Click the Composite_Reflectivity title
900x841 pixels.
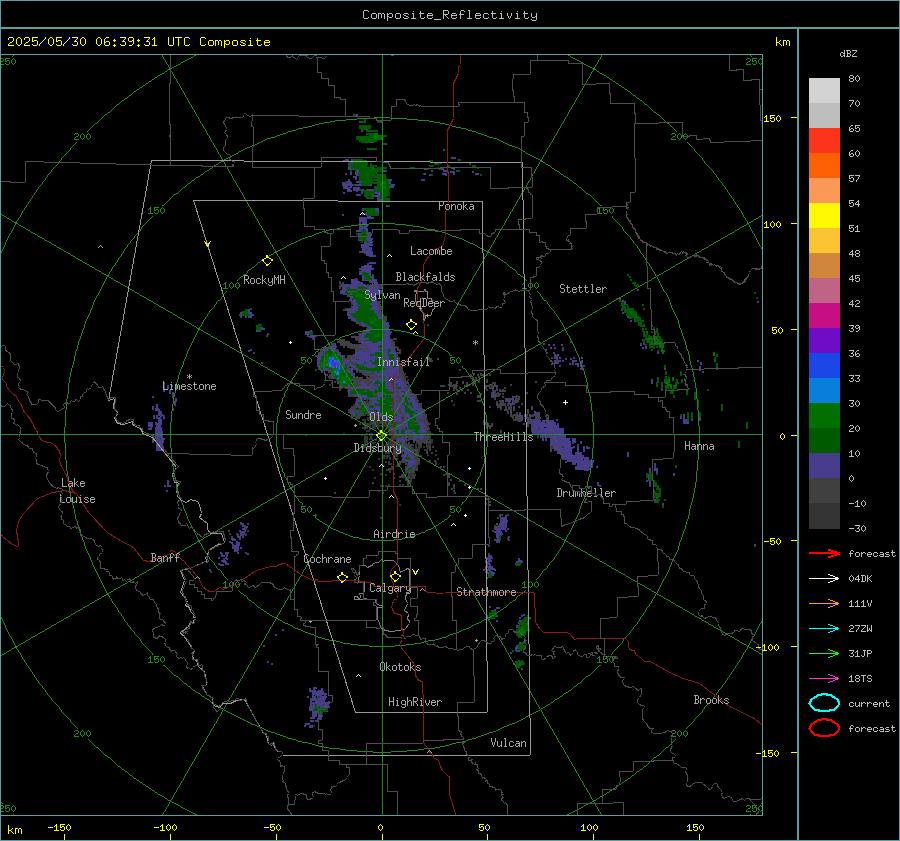click(x=450, y=15)
